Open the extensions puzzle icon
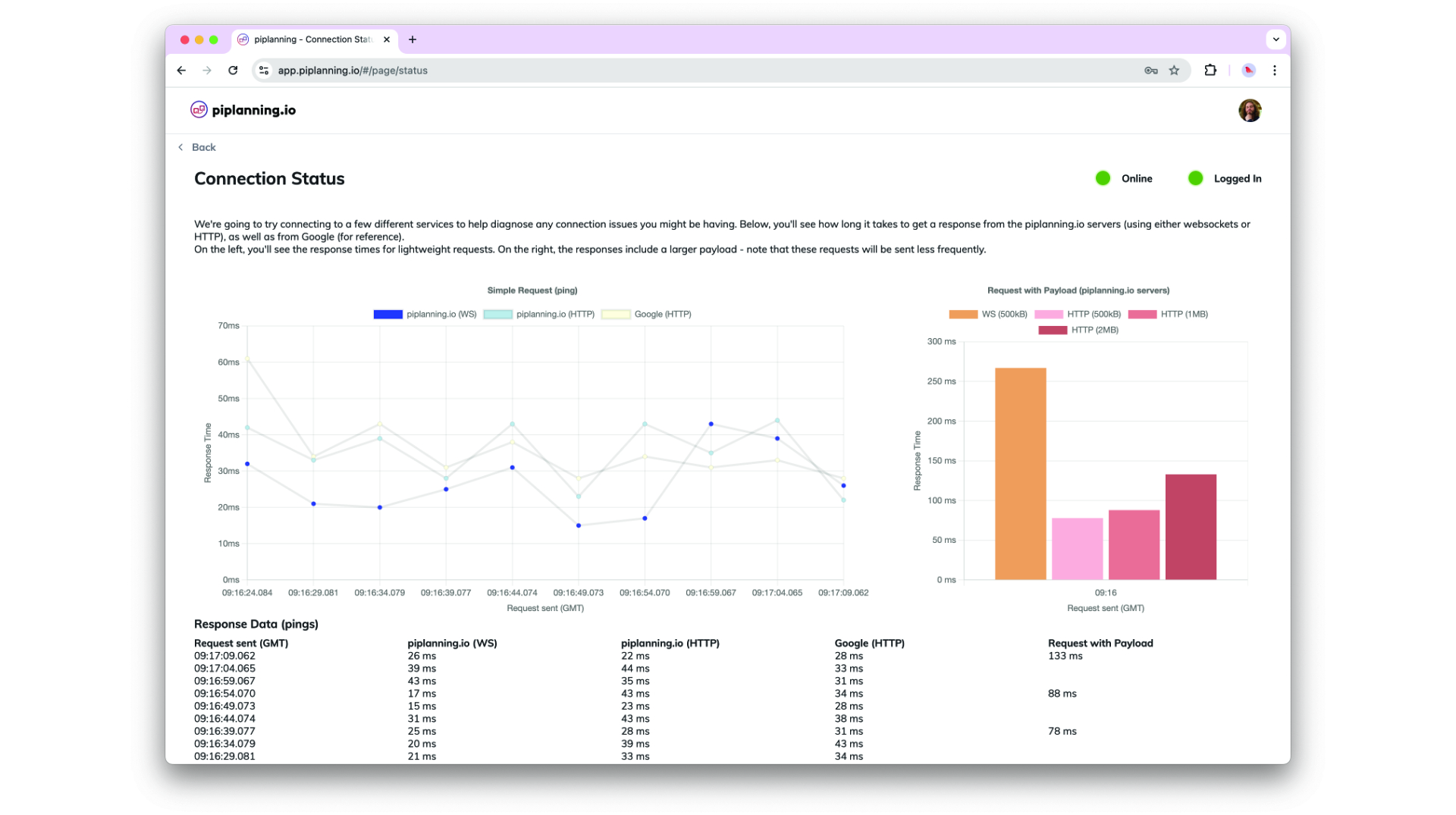The width and height of the screenshot is (1456, 815). coord(1210,71)
